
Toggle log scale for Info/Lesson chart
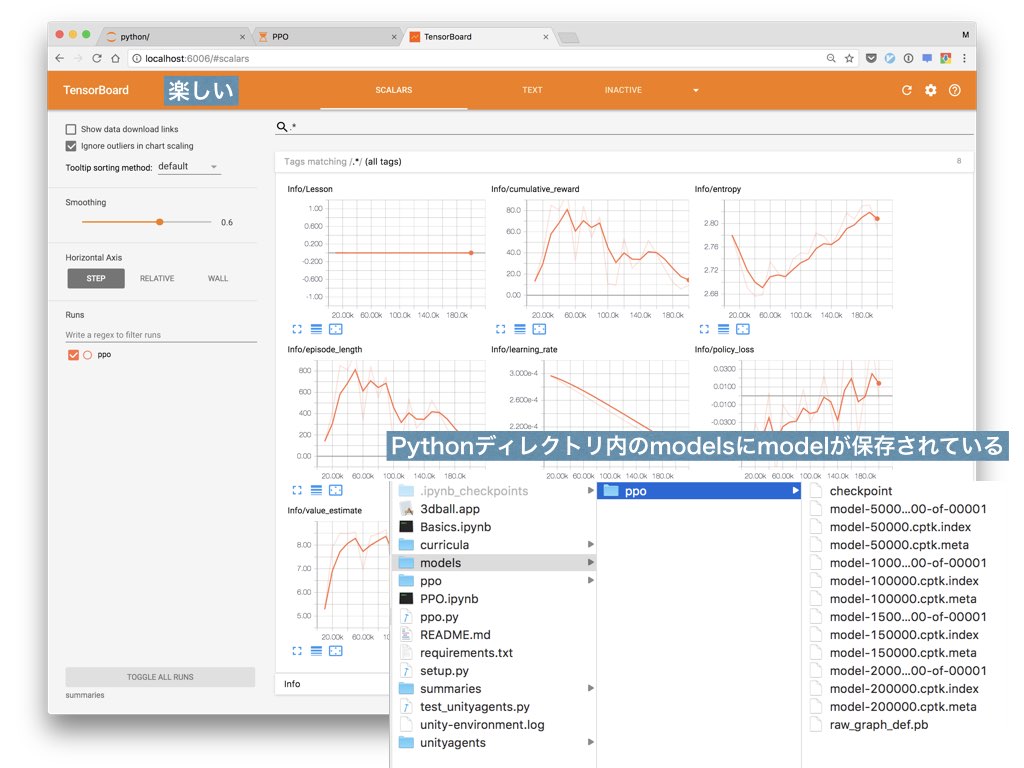click(316, 329)
